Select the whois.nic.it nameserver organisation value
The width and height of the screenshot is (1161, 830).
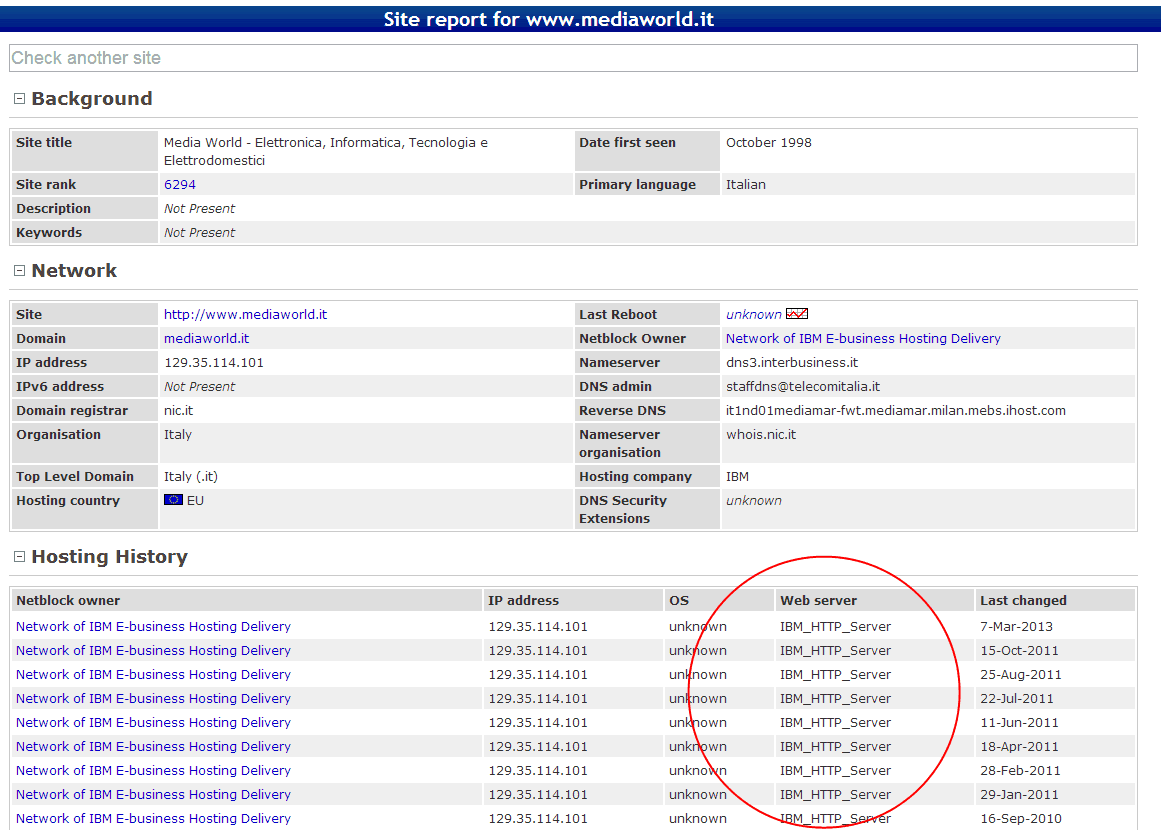[x=761, y=435]
